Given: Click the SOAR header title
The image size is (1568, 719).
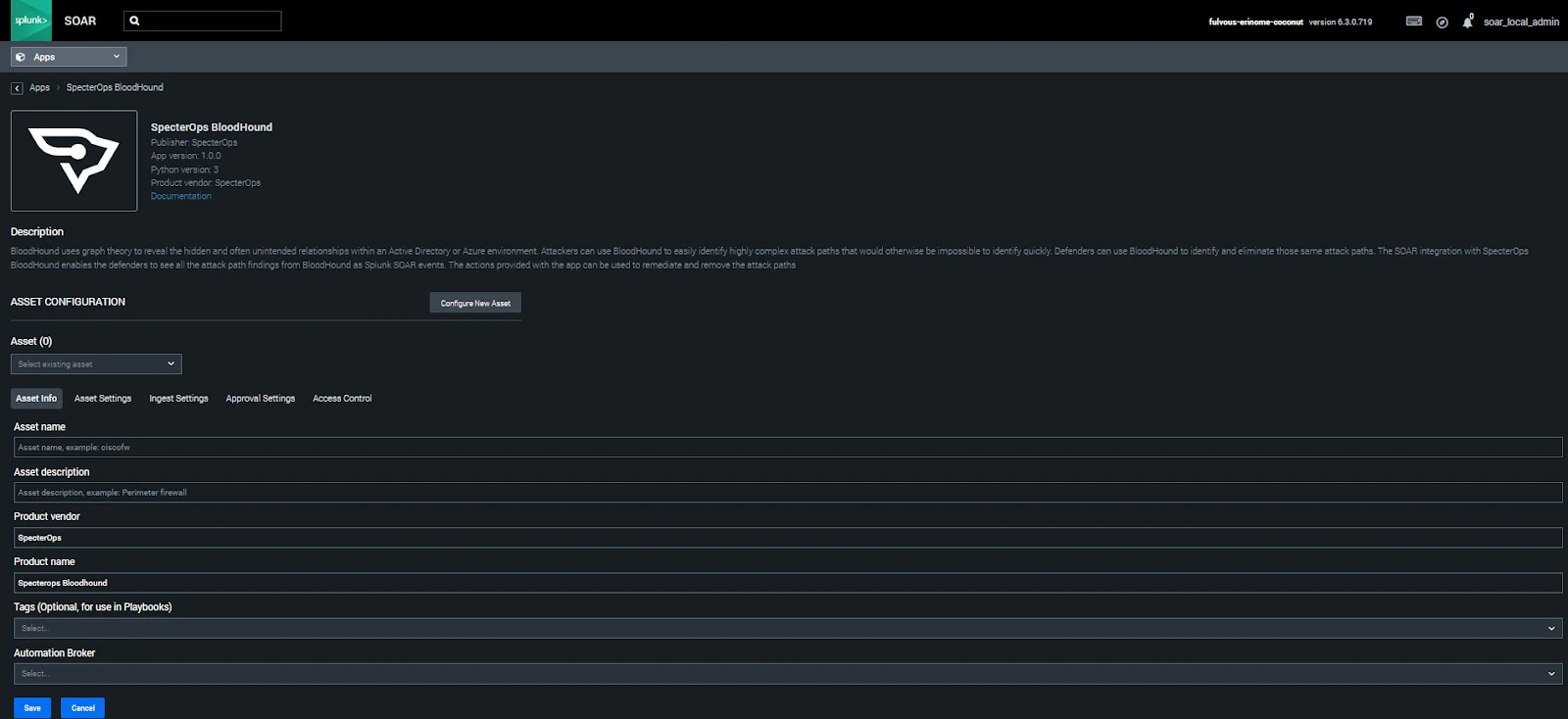Looking at the screenshot, I should pos(80,21).
